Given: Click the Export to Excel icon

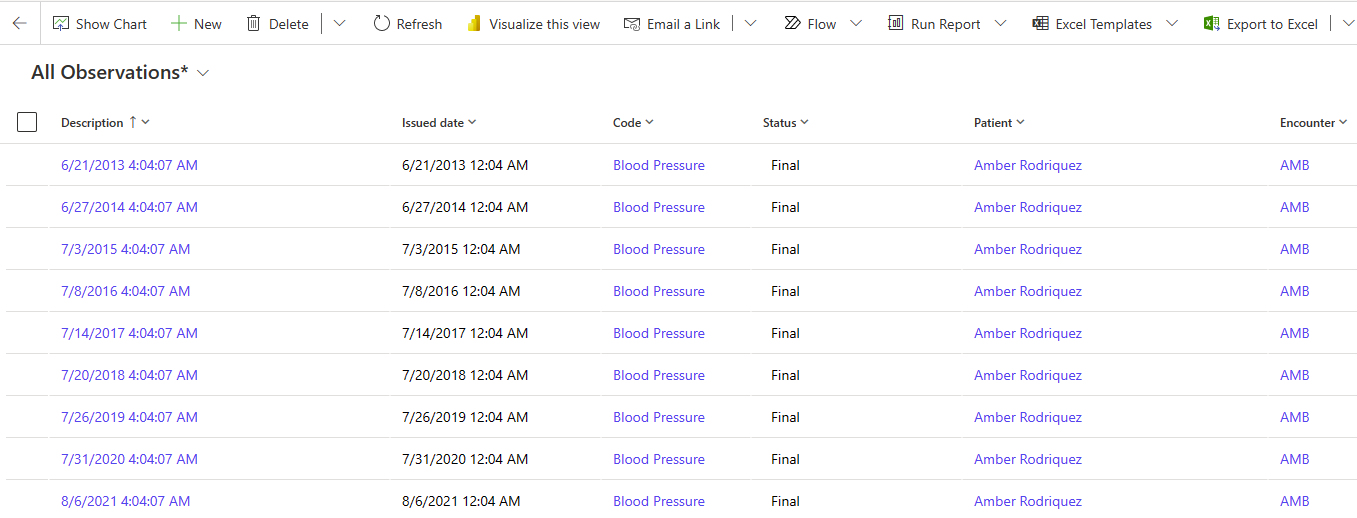Looking at the screenshot, I should point(1212,23).
